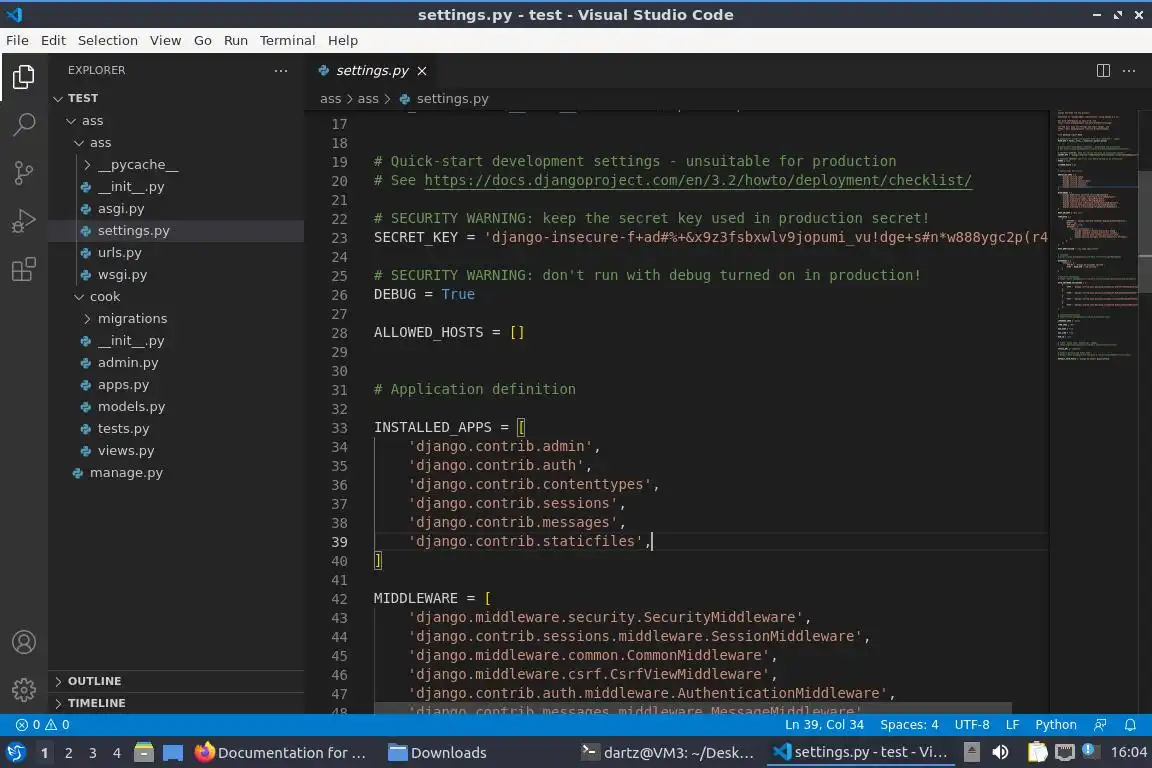1152x768 pixels.
Task: Open the Source Control view
Action: pos(24,173)
